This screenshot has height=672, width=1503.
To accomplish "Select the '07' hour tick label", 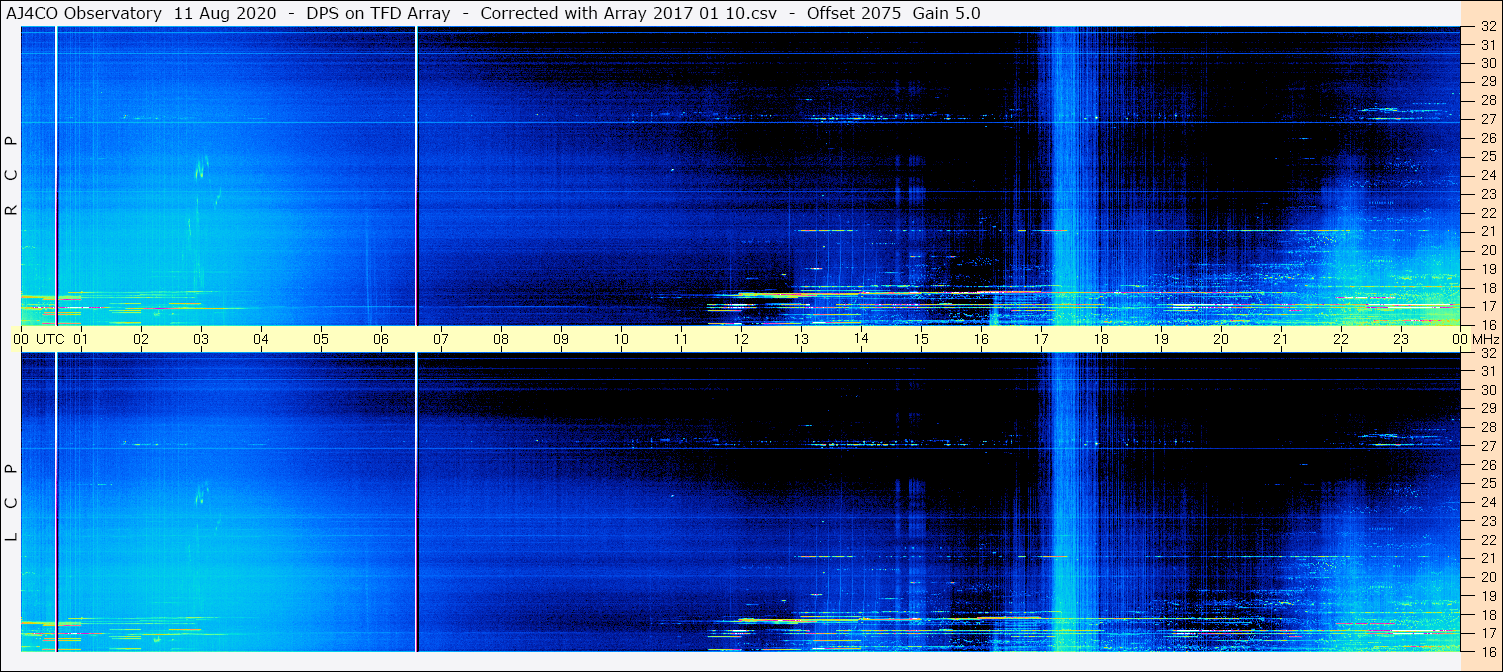I will point(441,339).
